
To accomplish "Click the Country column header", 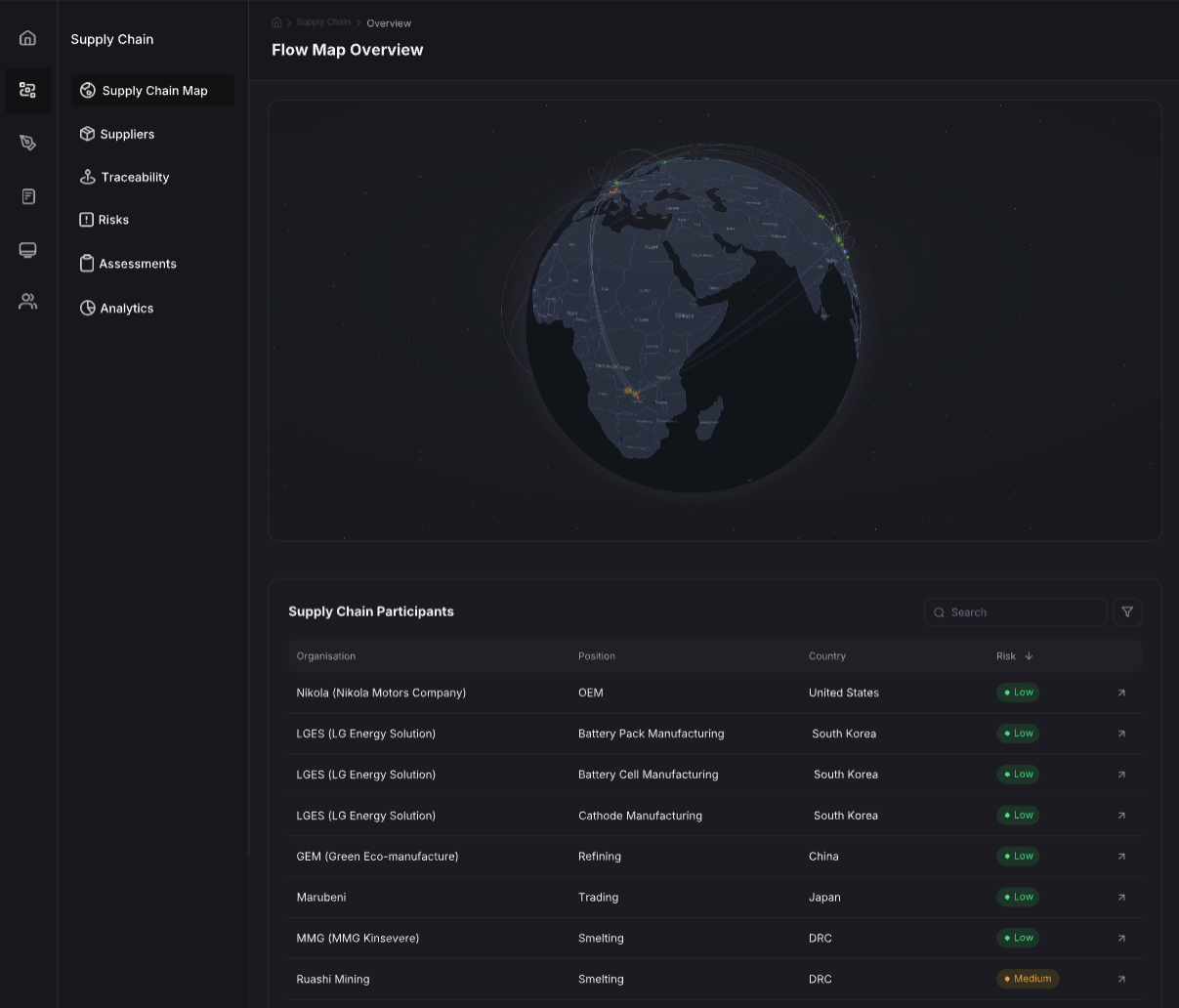I will (827, 656).
